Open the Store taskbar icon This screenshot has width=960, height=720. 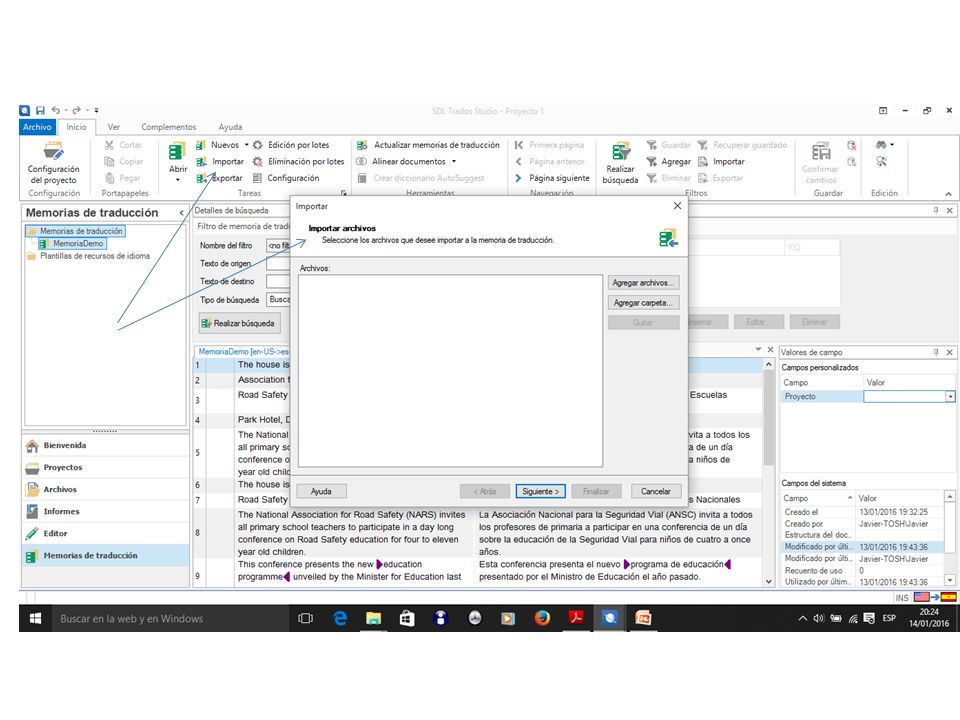click(407, 618)
